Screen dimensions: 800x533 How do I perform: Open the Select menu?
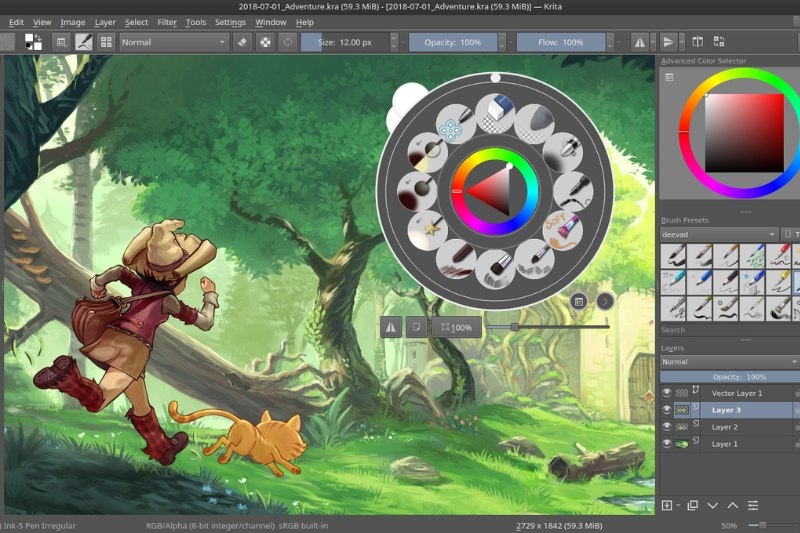(x=136, y=22)
